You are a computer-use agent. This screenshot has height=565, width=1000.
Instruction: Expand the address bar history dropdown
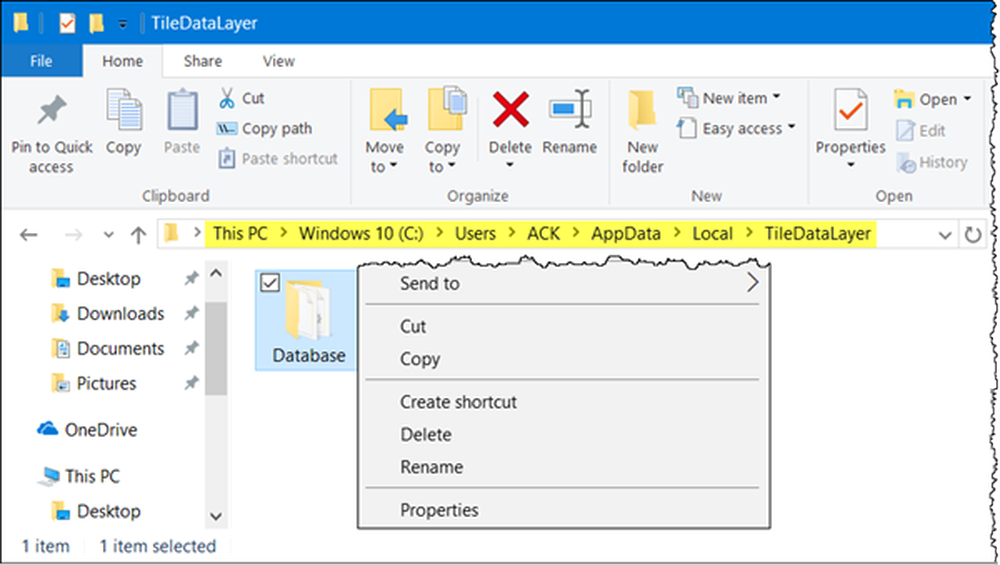(945, 235)
